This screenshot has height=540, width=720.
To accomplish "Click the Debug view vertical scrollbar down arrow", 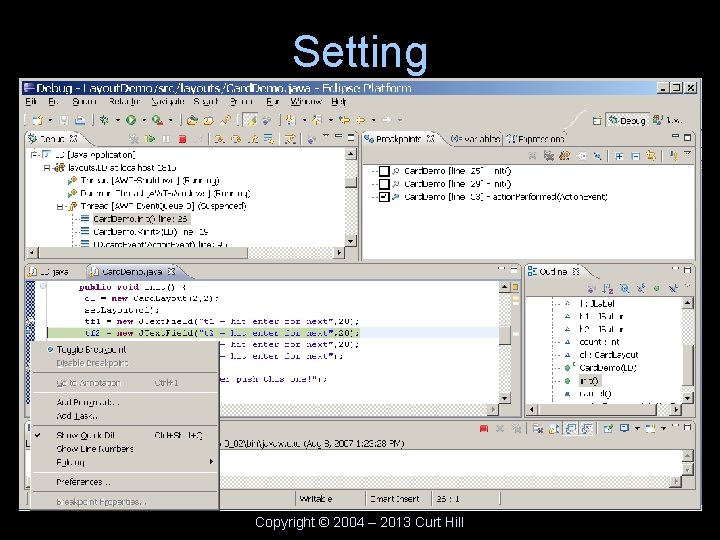I will coord(351,241).
